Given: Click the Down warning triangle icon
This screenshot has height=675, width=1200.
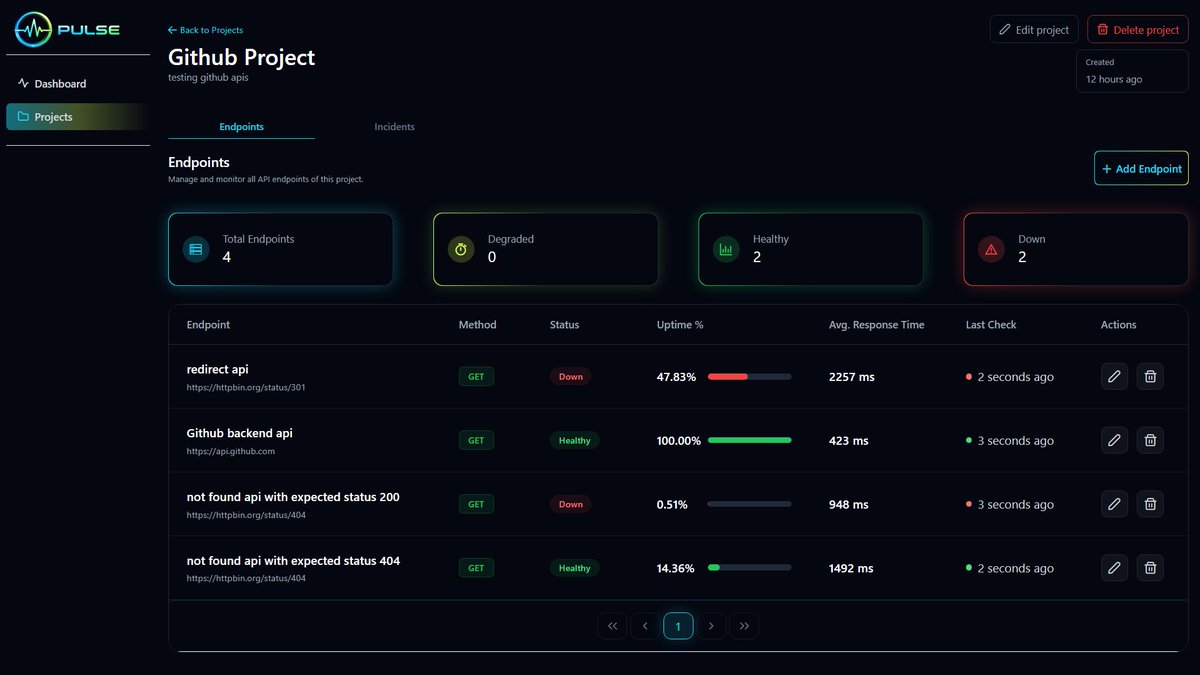Looking at the screenshot, I should coord(991,249).
